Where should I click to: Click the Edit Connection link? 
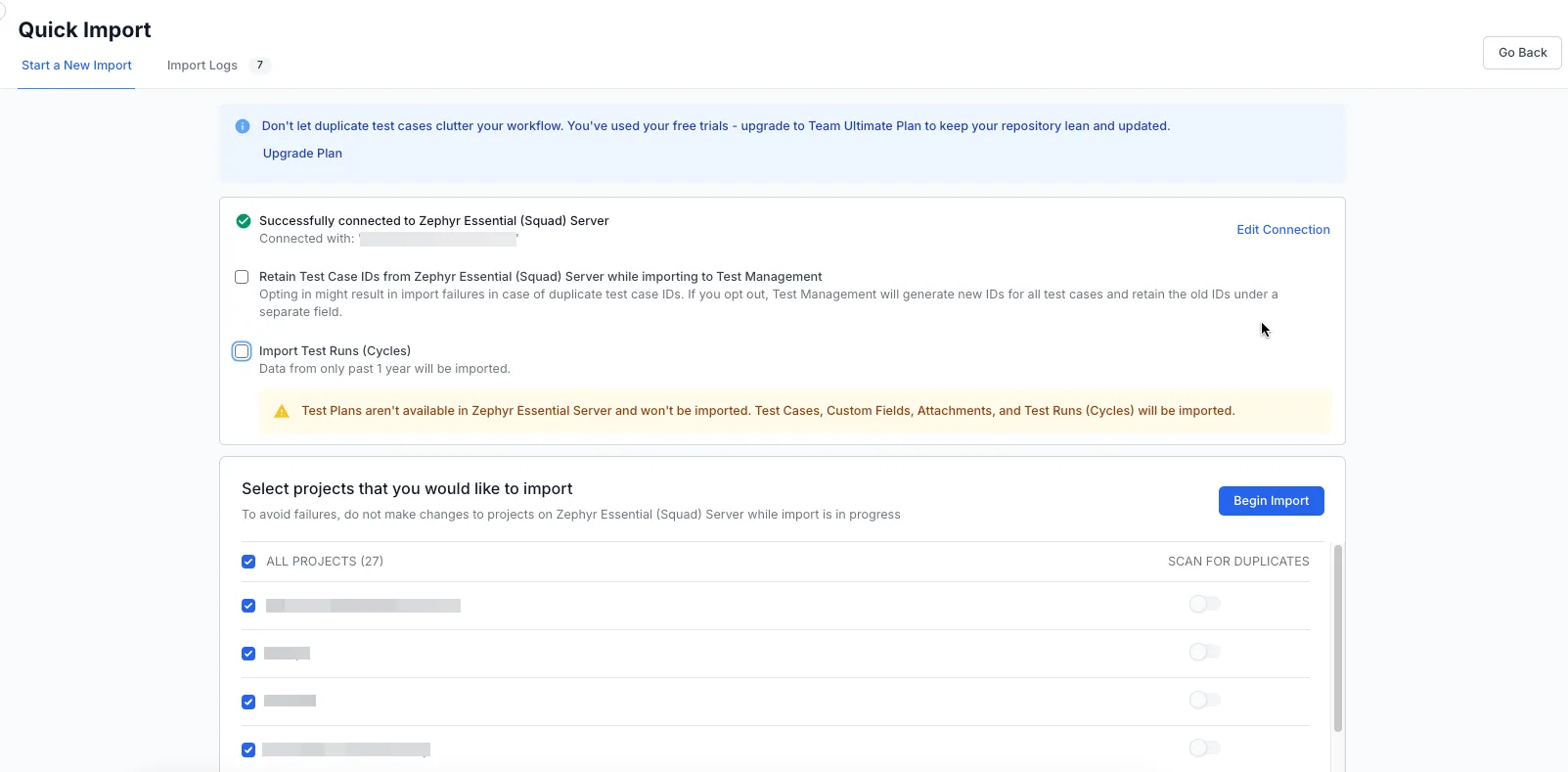pos(1282,230)
